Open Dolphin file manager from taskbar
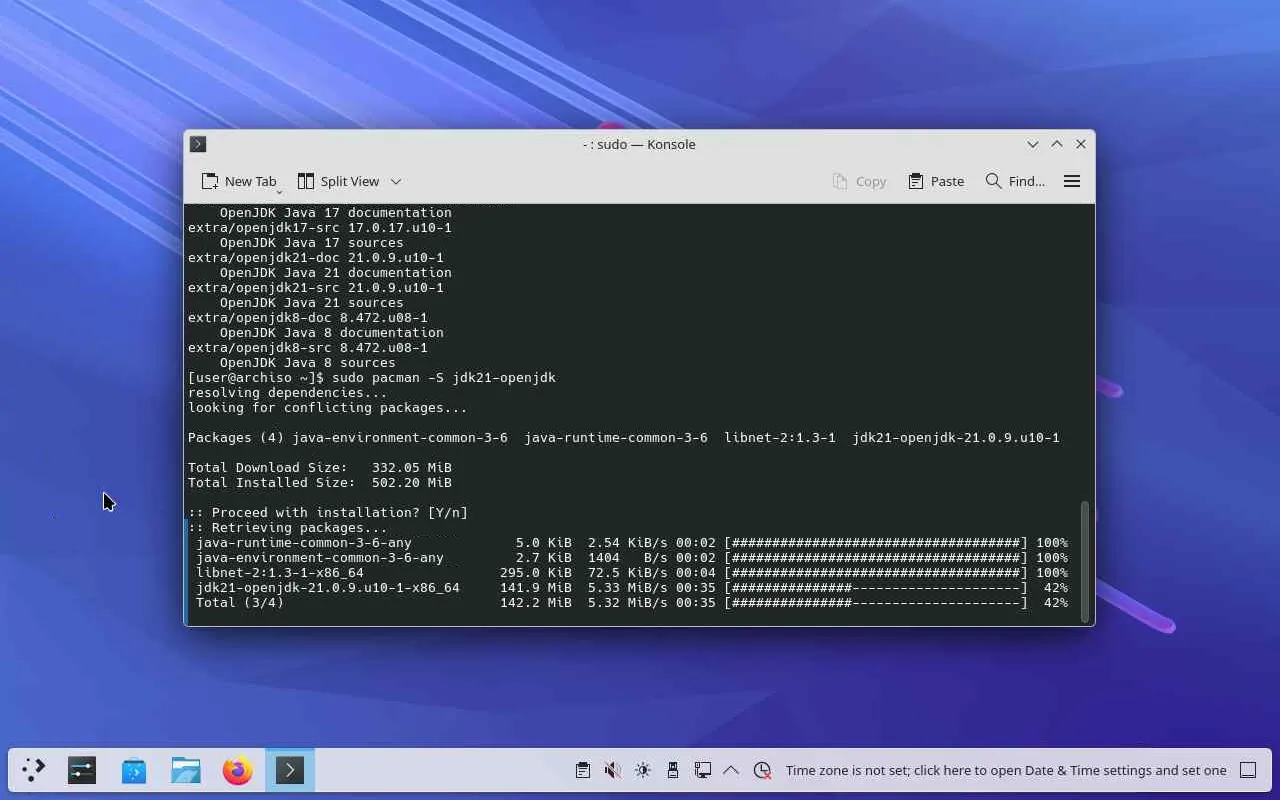The image size is (1280, 800). click(x=186, y=770)
